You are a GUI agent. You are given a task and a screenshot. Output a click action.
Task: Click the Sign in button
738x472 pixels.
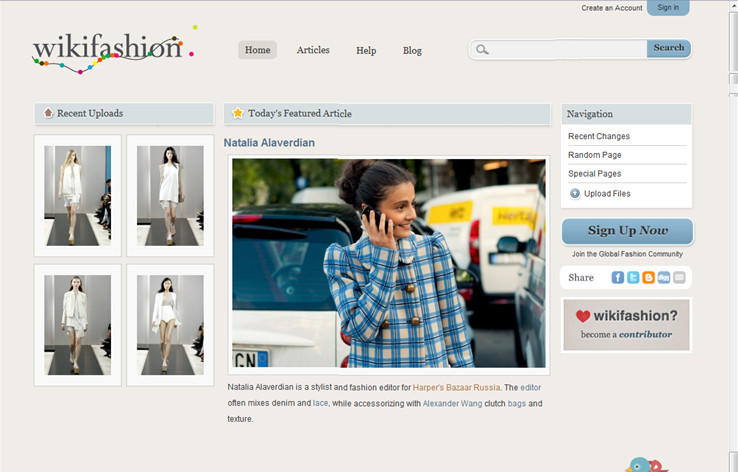pos(668,8)
